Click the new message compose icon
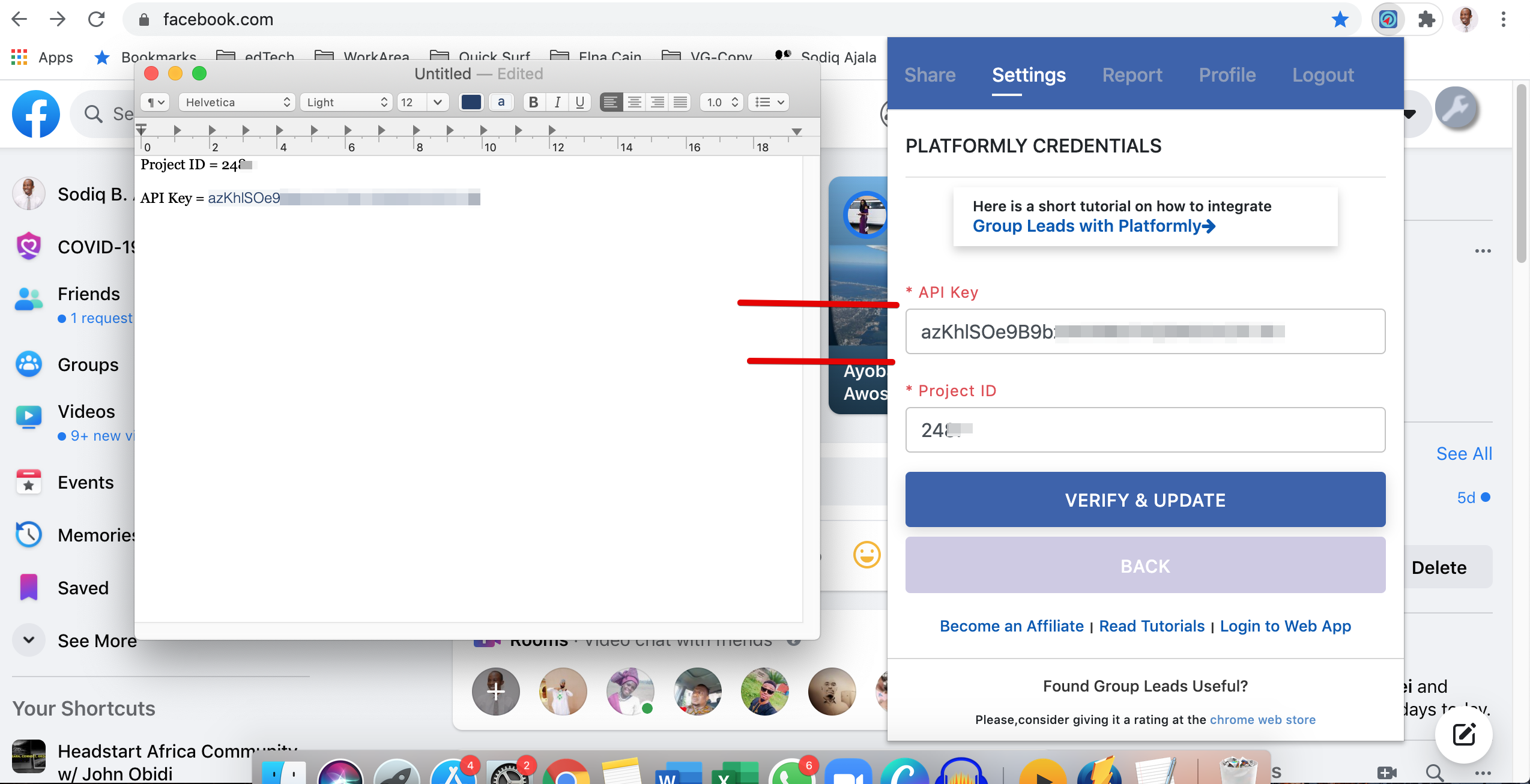The height and width of the screenshot is (784, 1530). tap(1463, 734)
